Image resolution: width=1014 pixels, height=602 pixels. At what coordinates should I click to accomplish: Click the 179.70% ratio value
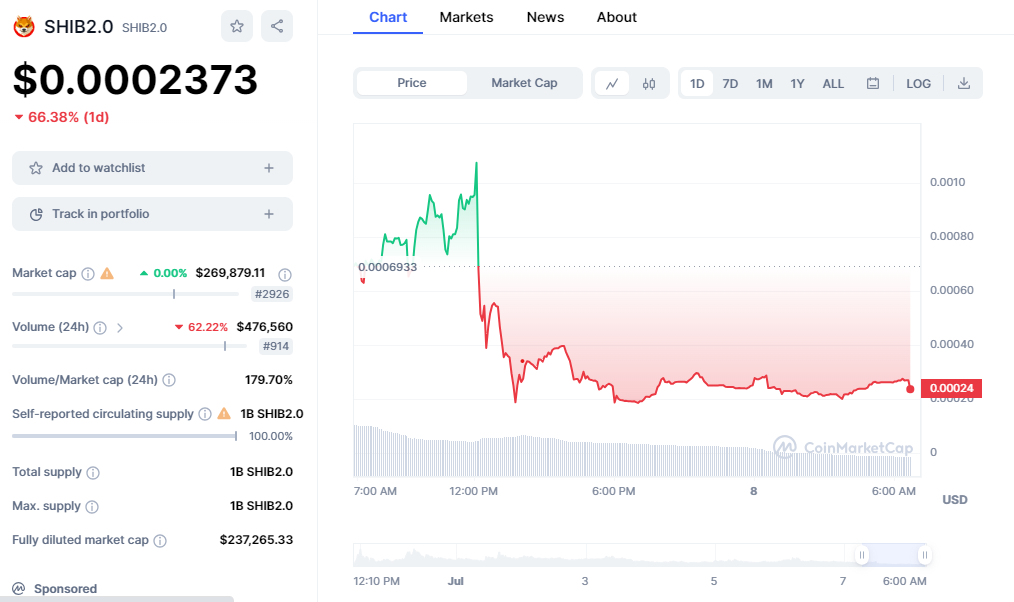[x=268, y=380]
